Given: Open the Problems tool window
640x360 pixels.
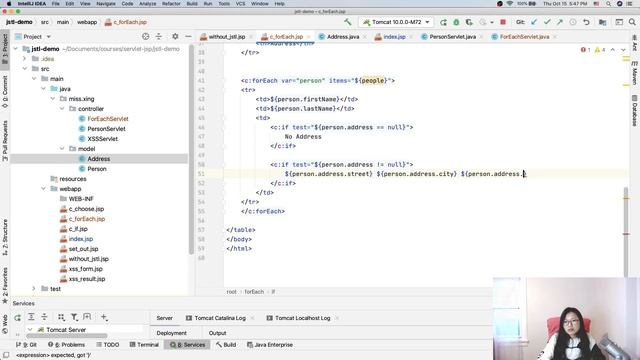Looking at the screenshot, I should [x=67, y=345].
